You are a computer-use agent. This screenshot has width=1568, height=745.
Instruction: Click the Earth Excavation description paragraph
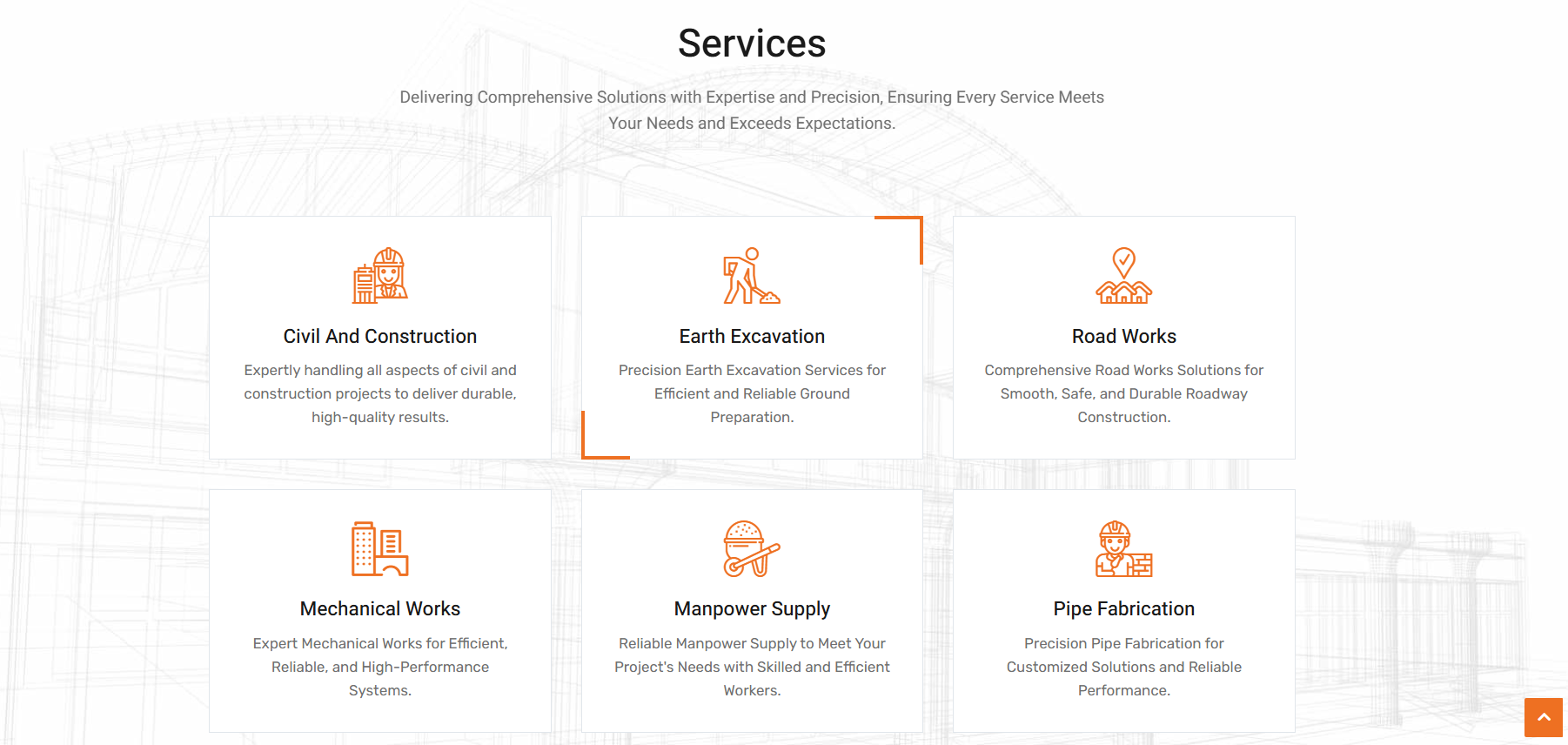click(752, 393)
